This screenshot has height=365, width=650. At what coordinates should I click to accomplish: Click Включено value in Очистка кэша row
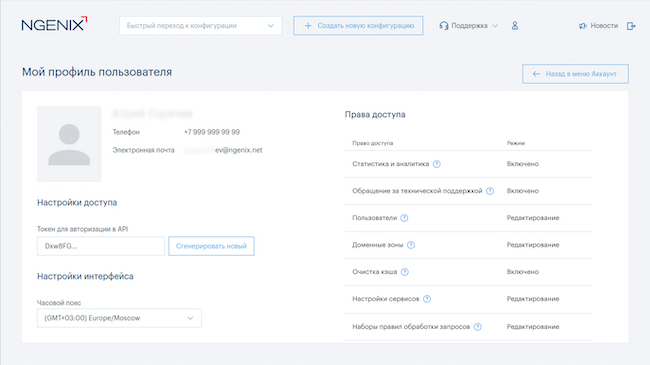click(x=523, y=272)
